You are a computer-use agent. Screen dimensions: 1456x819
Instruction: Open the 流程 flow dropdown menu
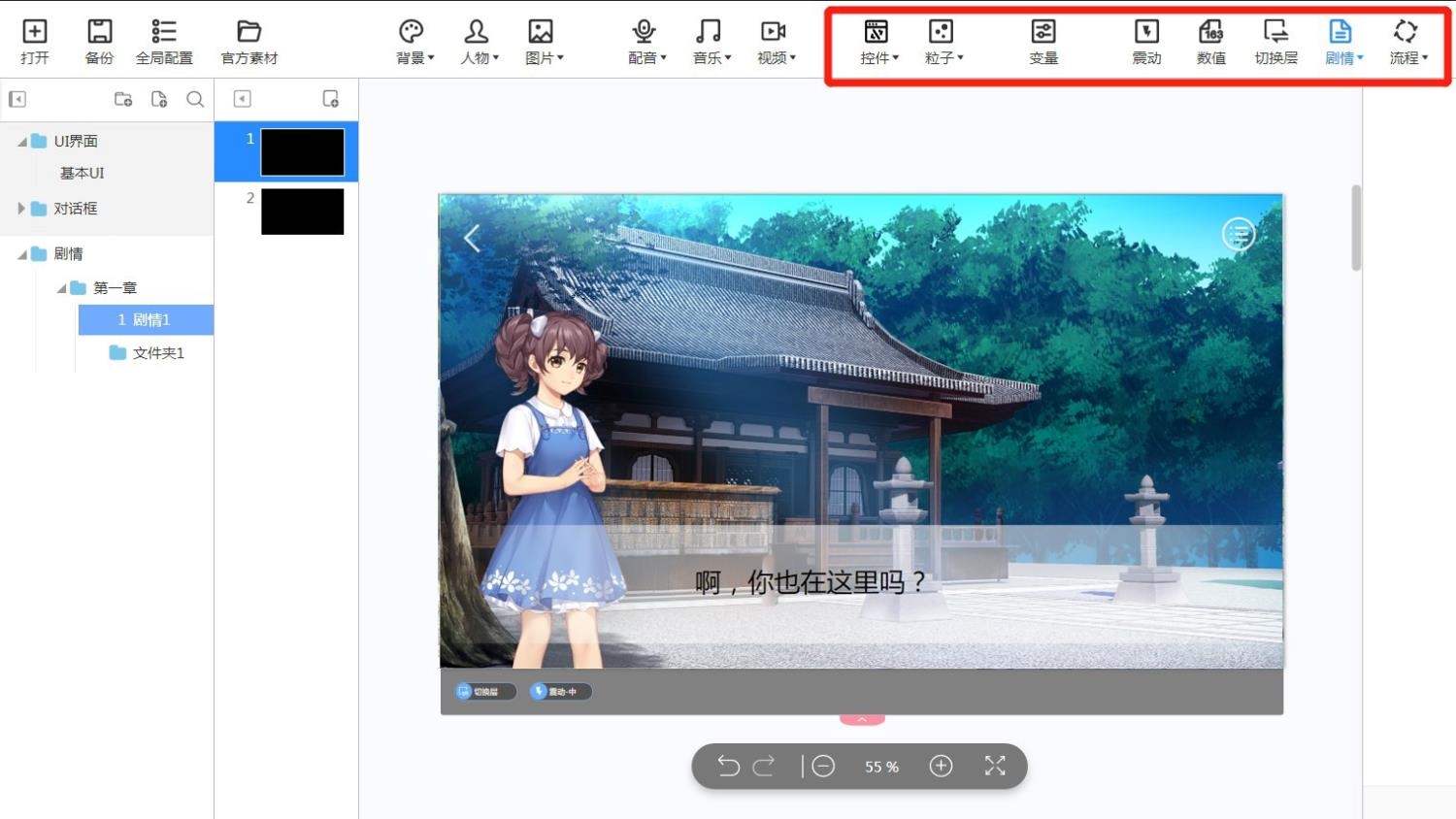(1407, 43)
